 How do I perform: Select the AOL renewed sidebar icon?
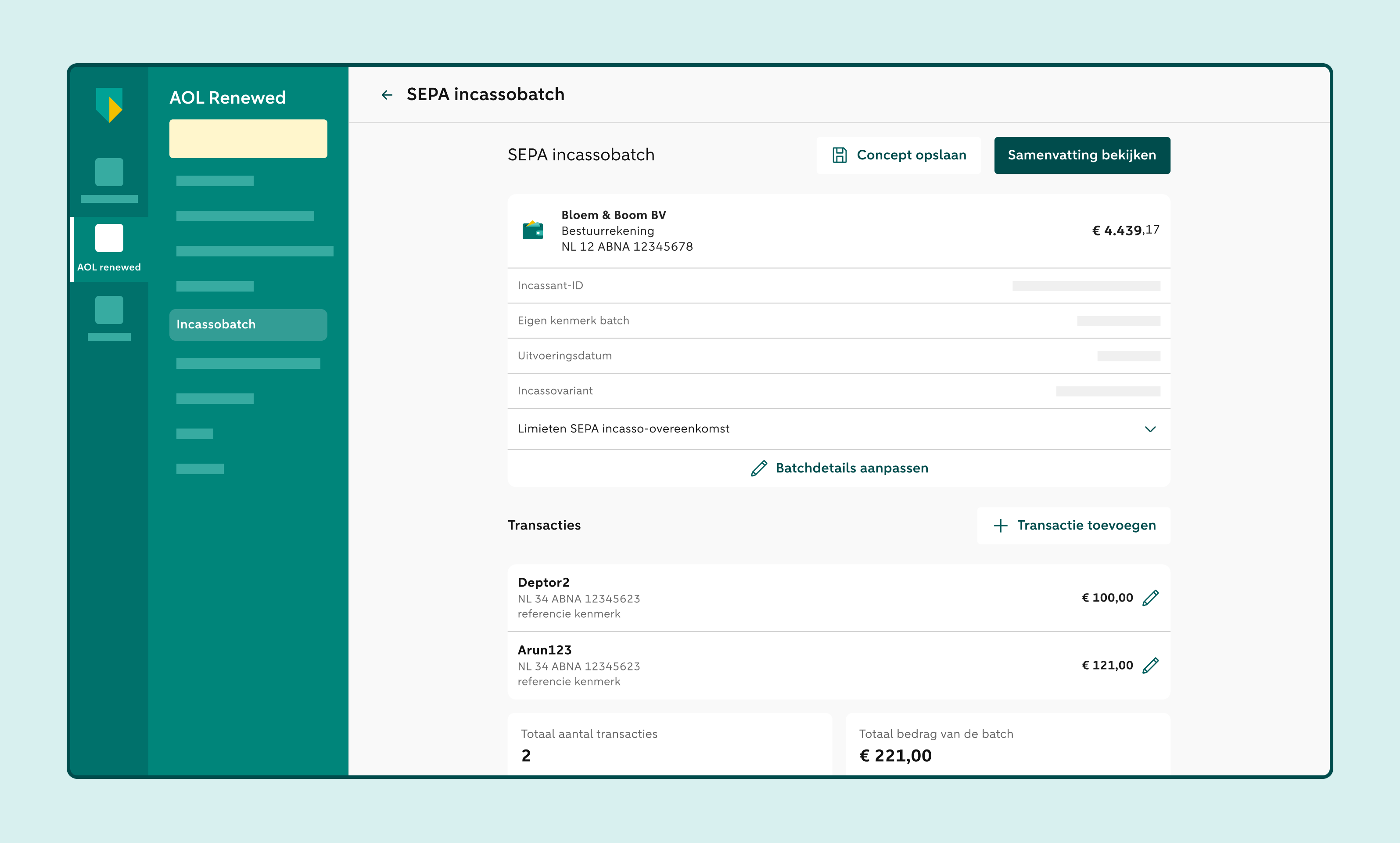[x=109, y=238]
